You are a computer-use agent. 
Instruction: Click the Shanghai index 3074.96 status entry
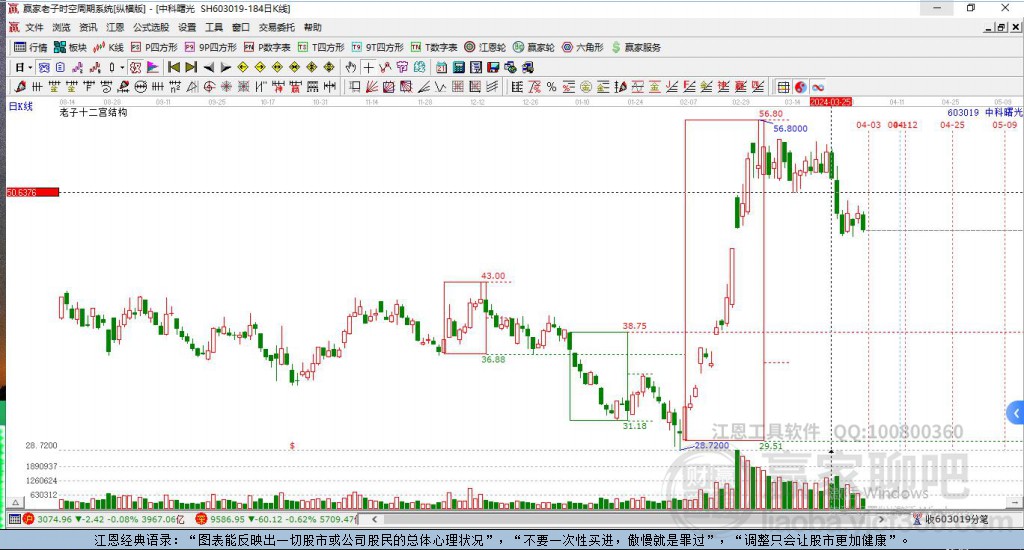104,519
